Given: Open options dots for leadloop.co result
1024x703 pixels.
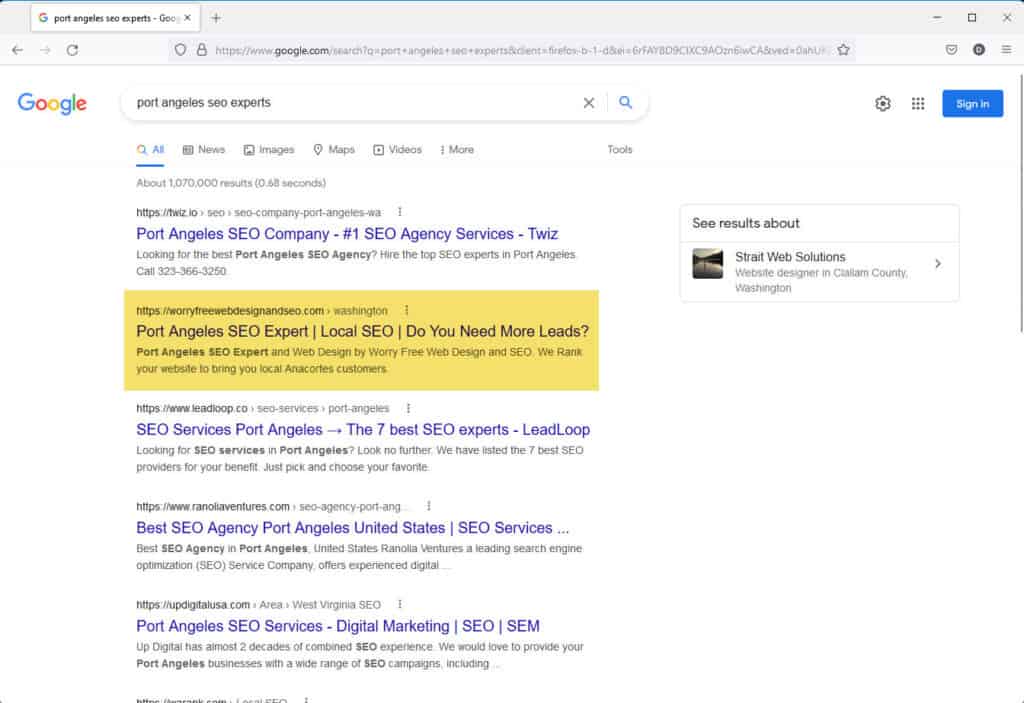Looking at the screenshot, I should pyautogui.click(x=408, y=408).
